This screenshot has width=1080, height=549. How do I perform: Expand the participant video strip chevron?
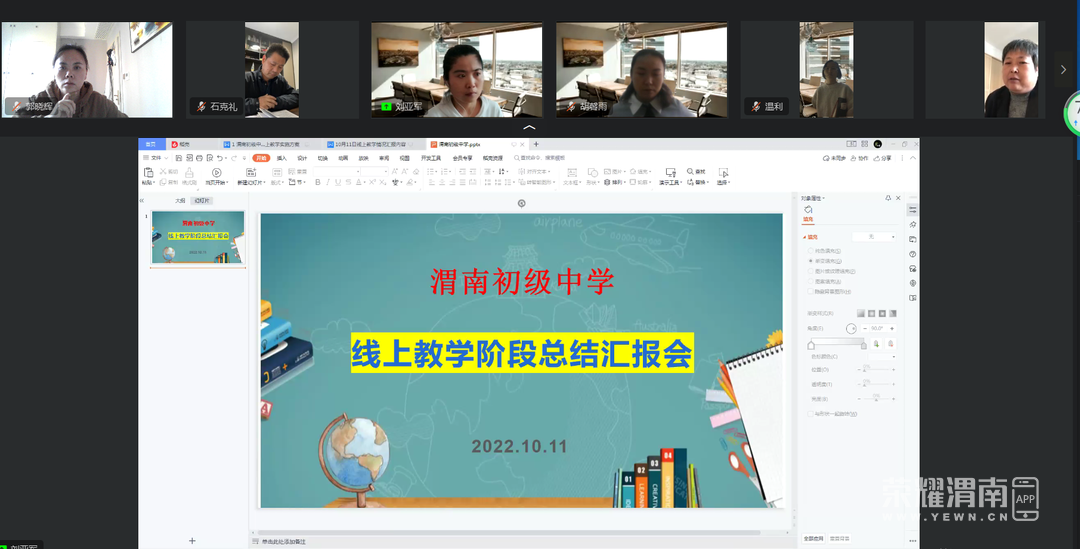coord(529,128)
